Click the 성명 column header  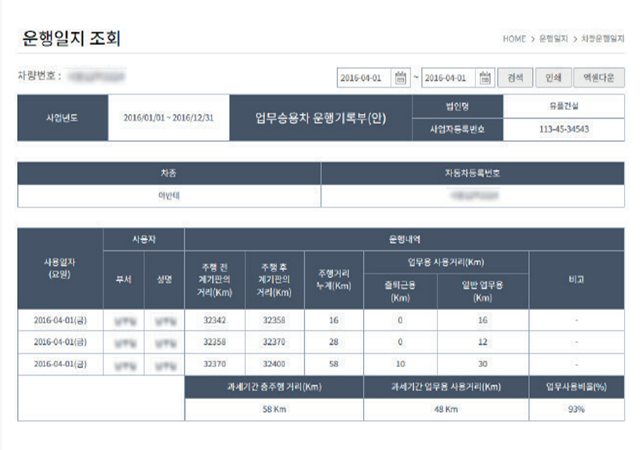pyautogui.click(x=164, y=281)
